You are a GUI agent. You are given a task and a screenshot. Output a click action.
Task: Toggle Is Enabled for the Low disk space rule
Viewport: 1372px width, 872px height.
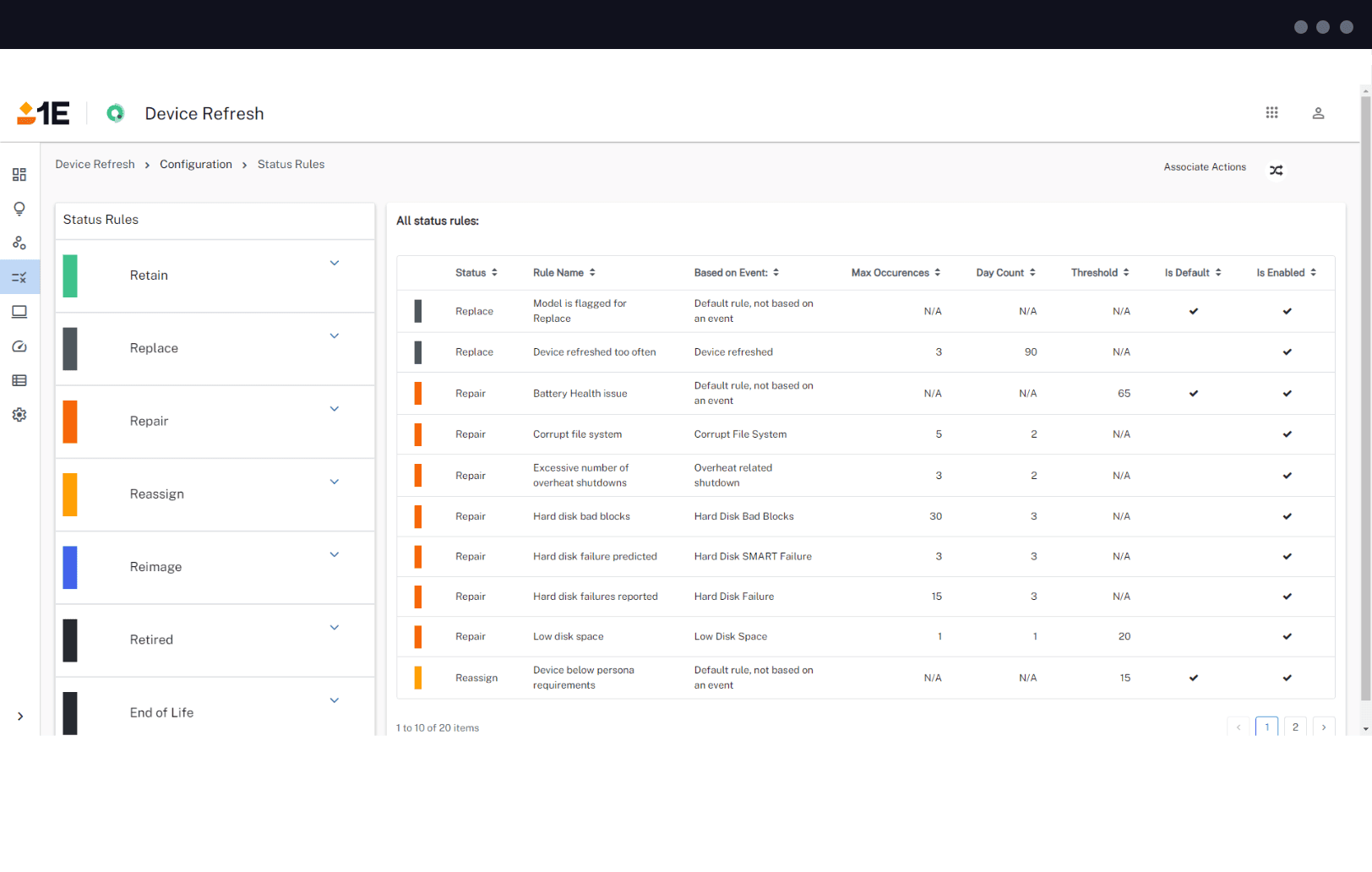1287,636
